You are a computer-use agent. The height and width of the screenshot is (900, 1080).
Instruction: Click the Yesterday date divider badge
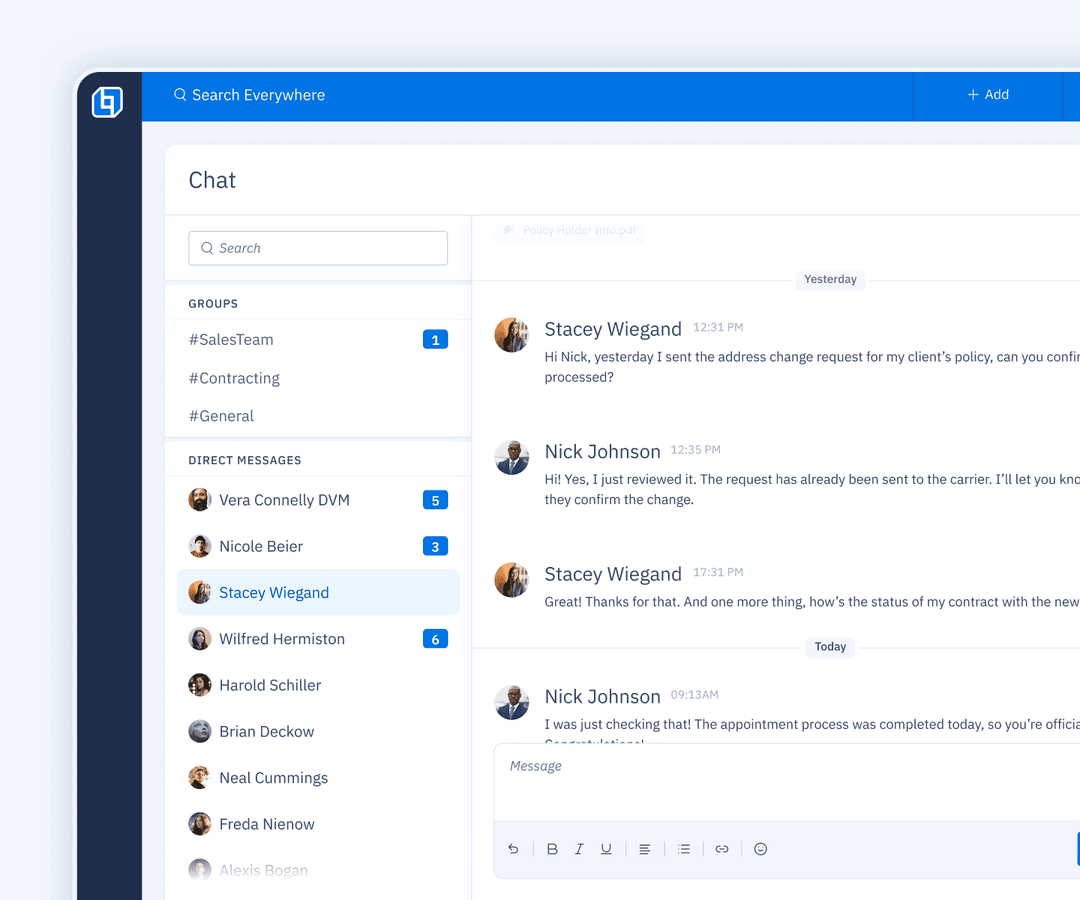point(830,279)
